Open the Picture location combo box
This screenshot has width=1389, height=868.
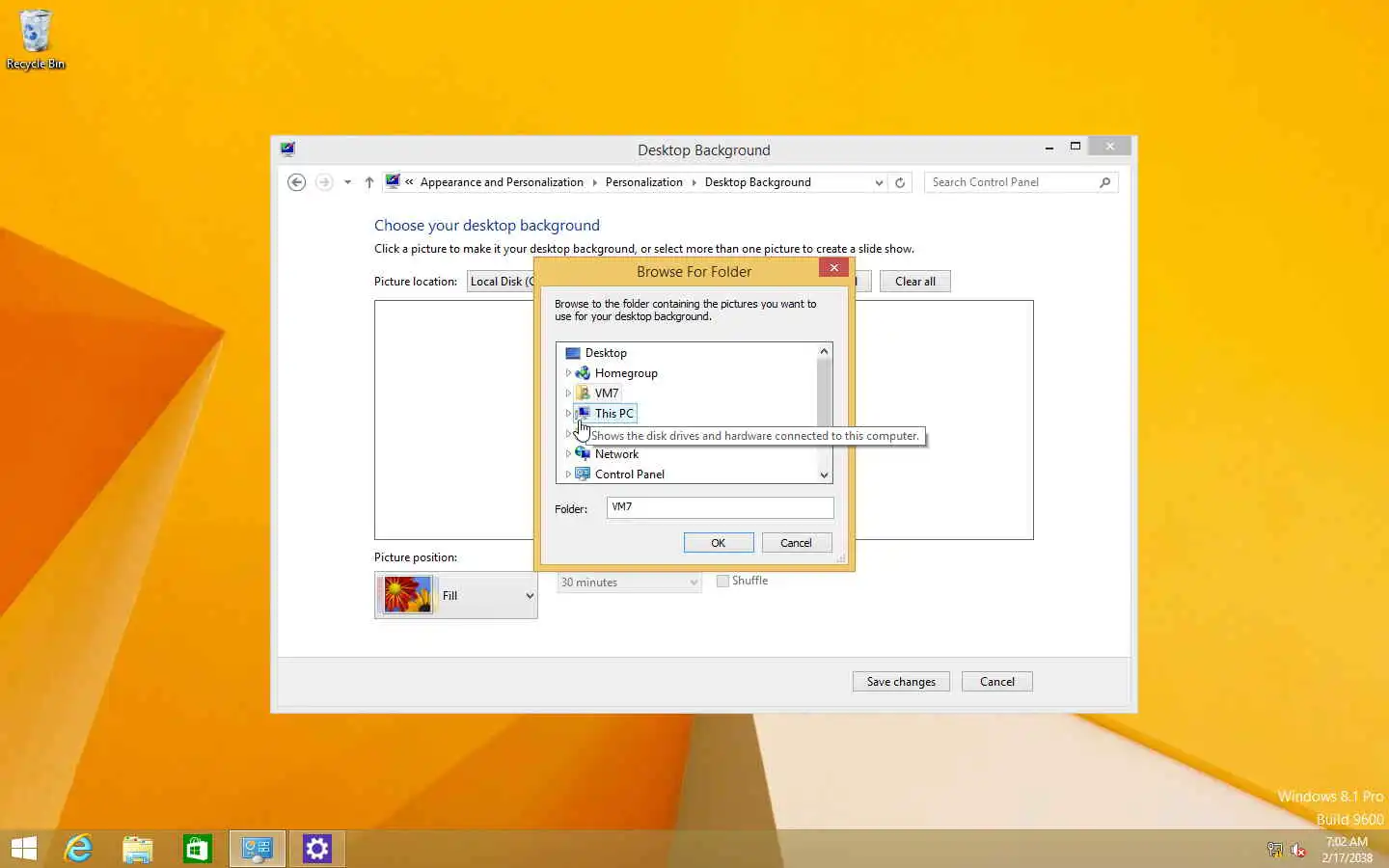(501, 282)
